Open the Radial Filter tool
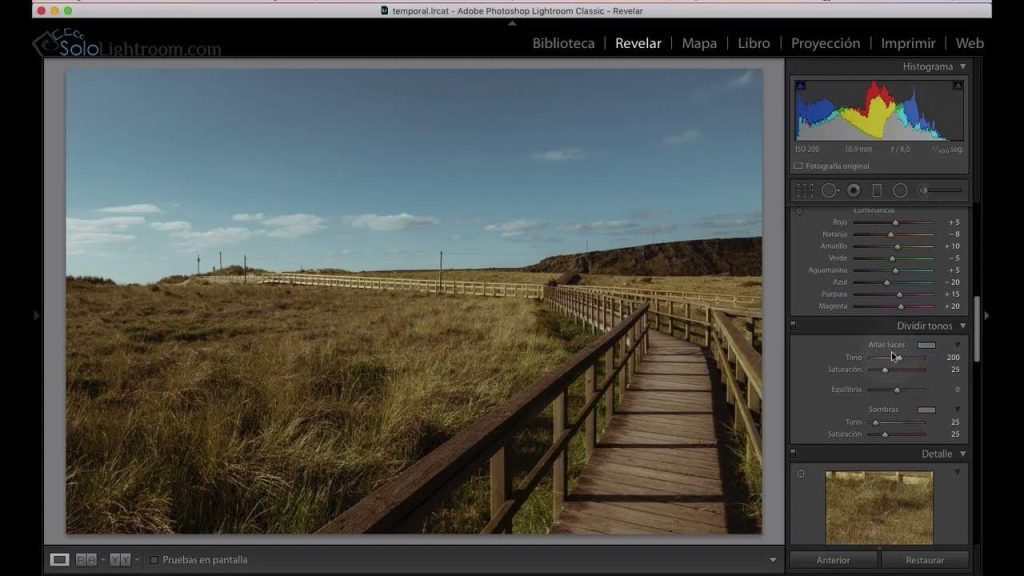 [x=900, y=190]
